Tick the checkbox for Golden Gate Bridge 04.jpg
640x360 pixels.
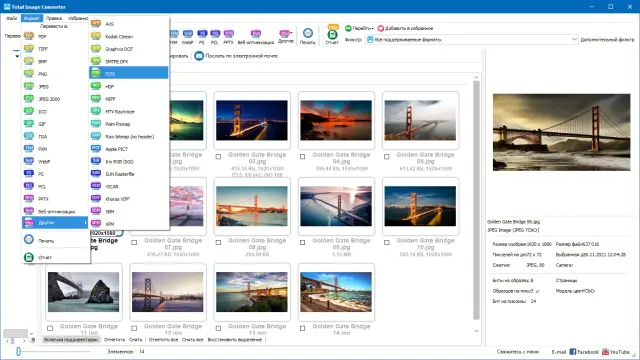(x=302, y=157)
